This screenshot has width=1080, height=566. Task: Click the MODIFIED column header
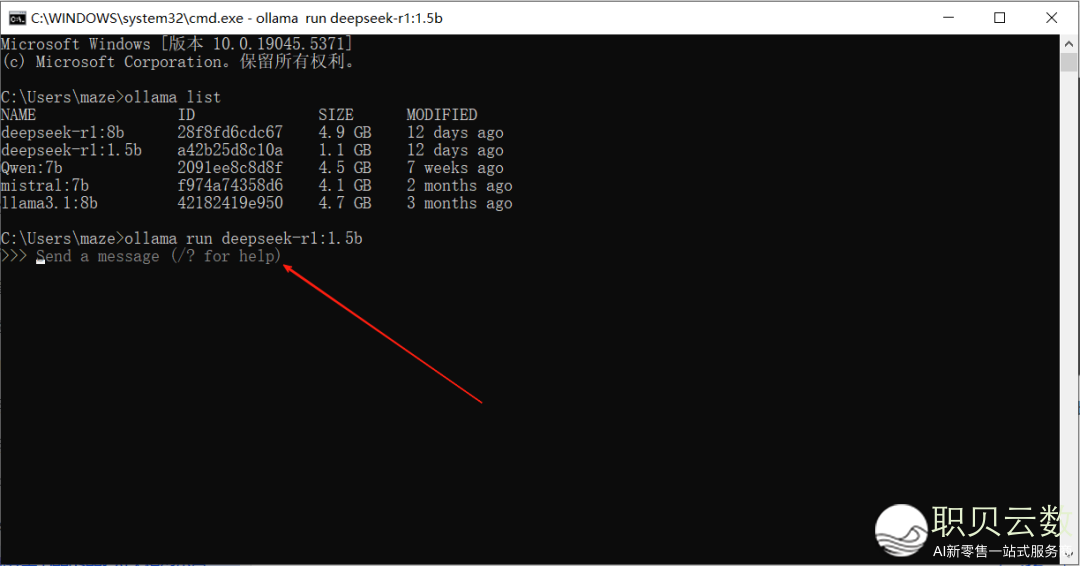(x=442, y=114)
